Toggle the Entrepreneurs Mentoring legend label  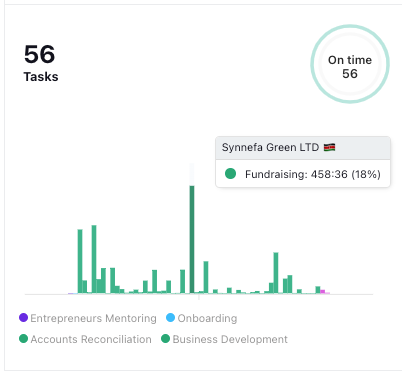point(93,318)
